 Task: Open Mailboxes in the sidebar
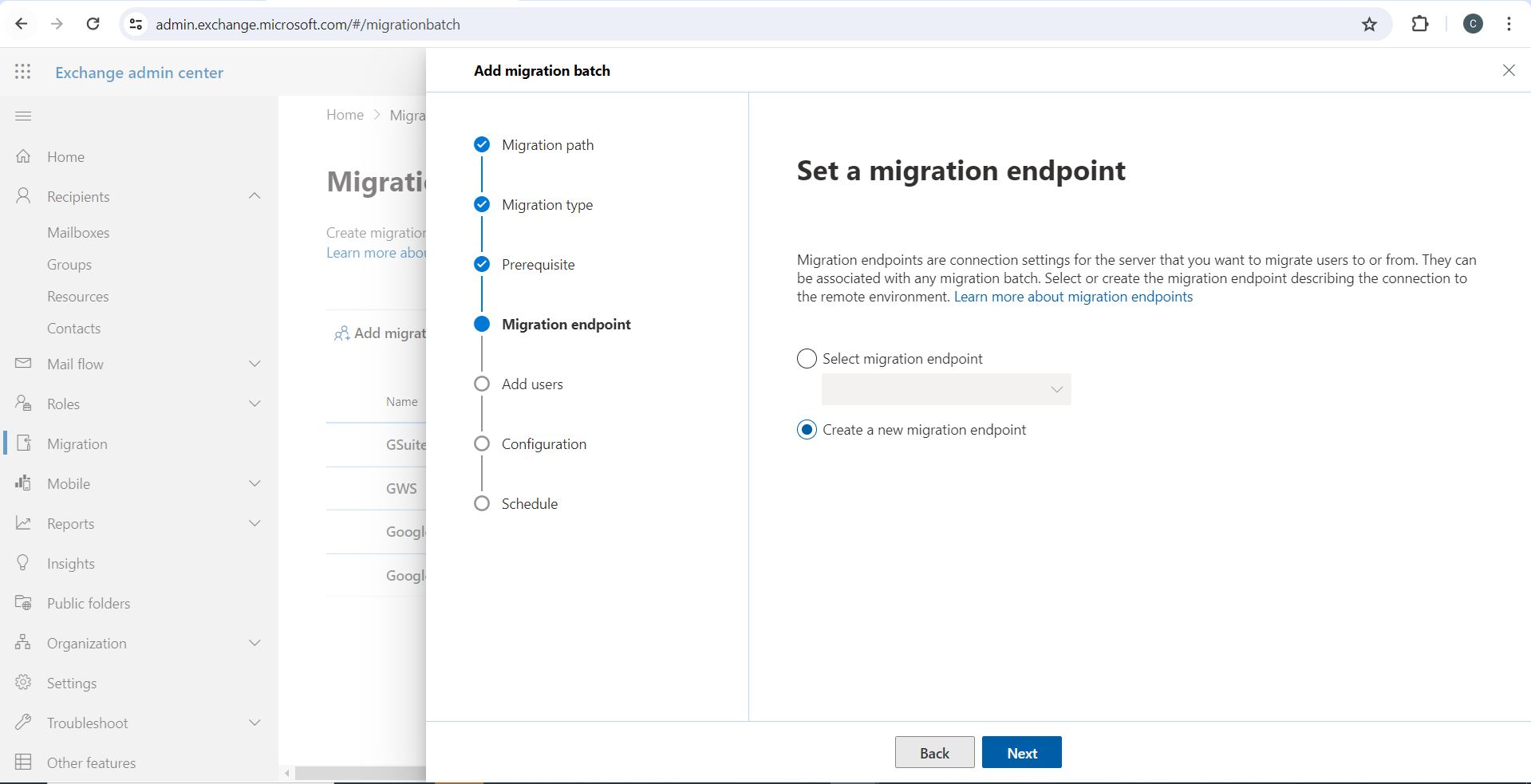[78, 233]
